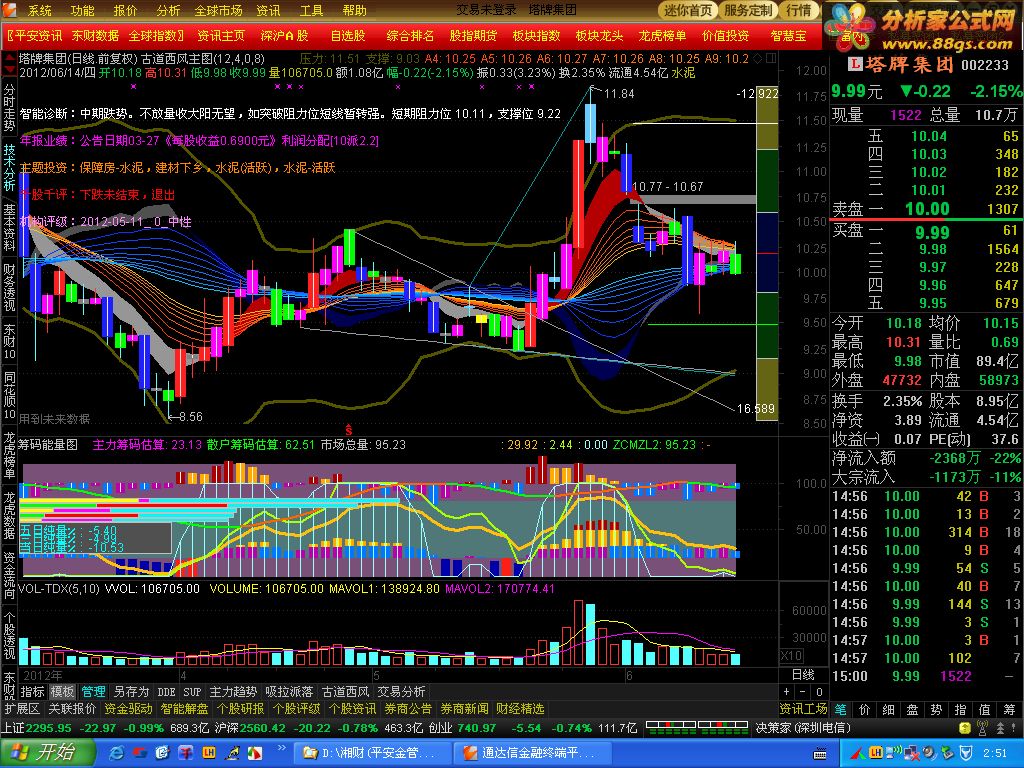Switch to 分时走势 in the left sidebar
This screenshot has width=1024, height=768.
pyautogui.click(x=9, y=107)
